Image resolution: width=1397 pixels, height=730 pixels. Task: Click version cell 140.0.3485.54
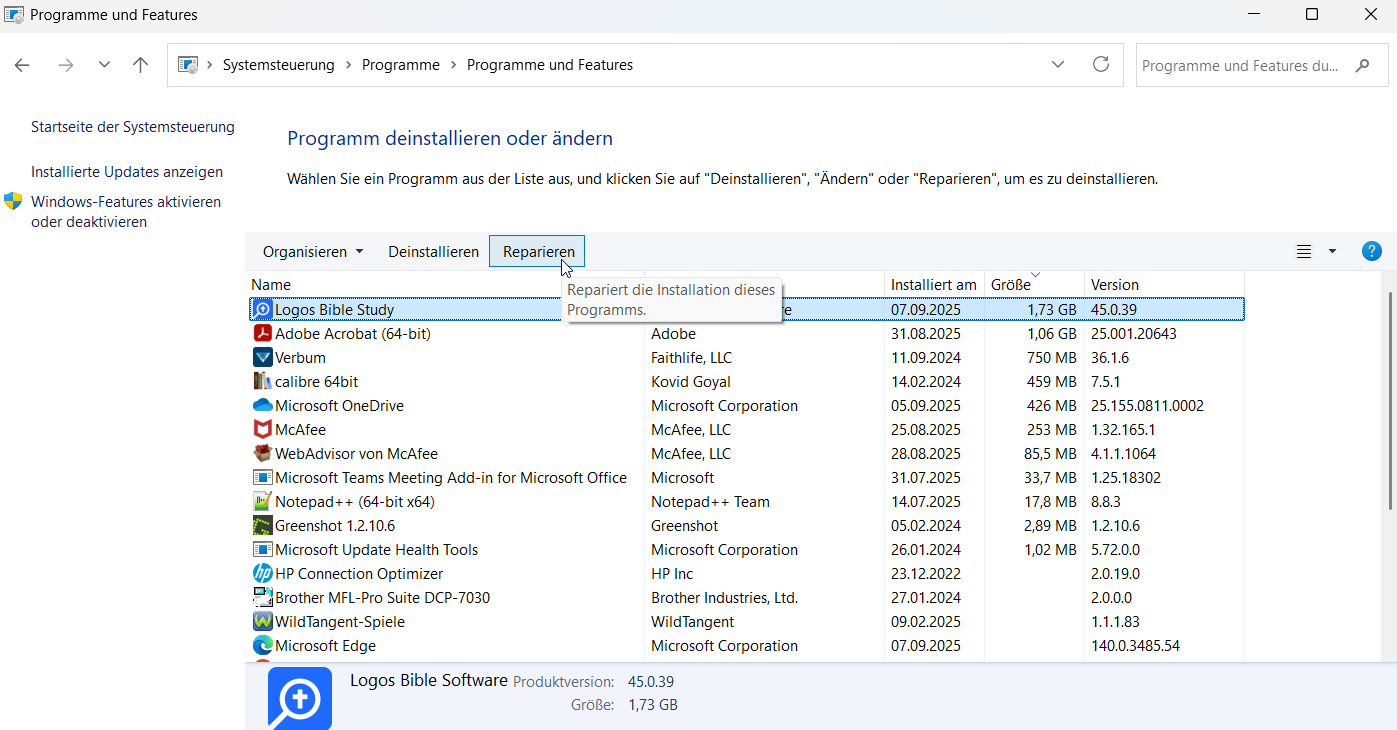pos(1135,645)
